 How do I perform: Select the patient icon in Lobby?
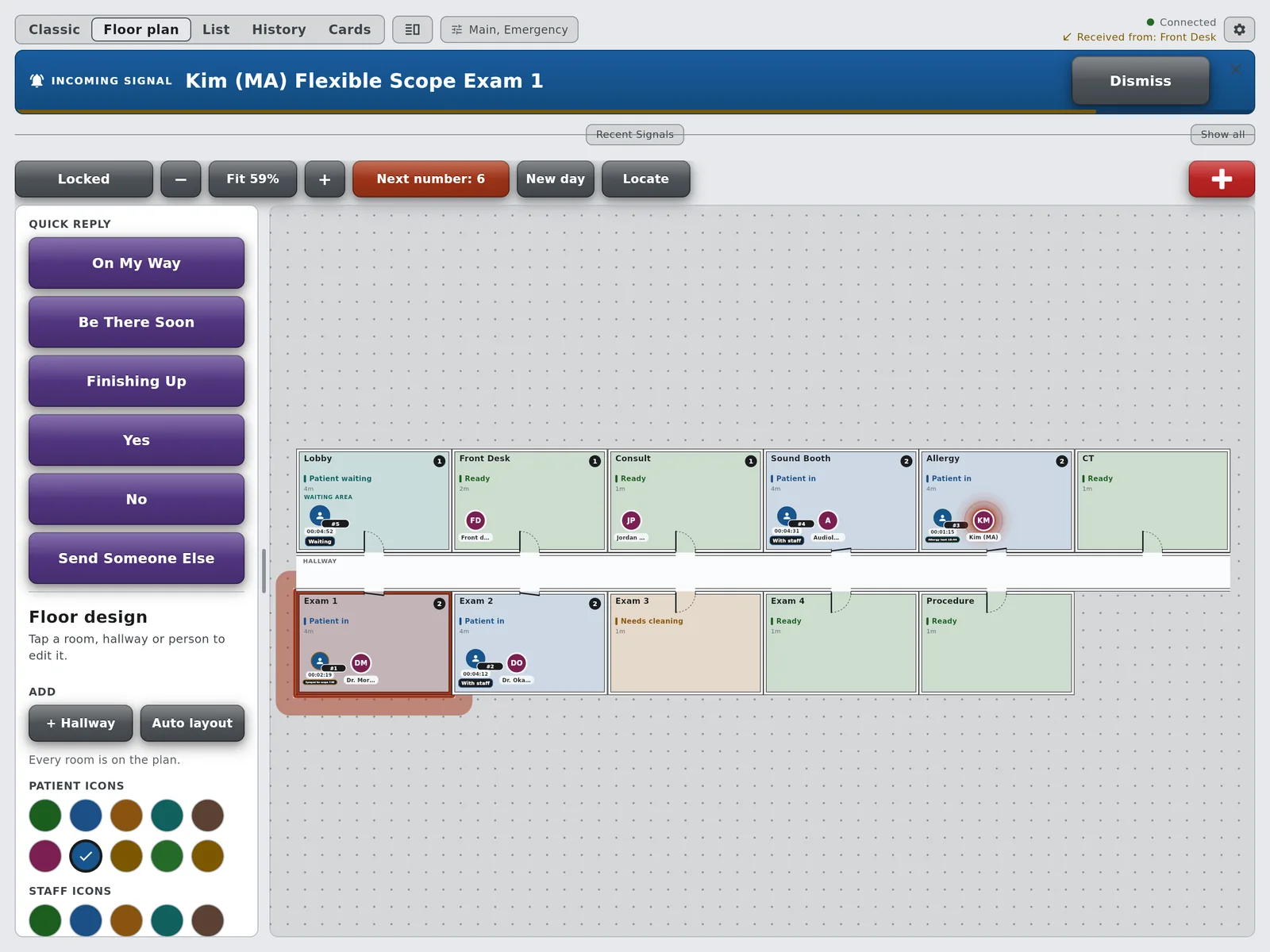320,516
